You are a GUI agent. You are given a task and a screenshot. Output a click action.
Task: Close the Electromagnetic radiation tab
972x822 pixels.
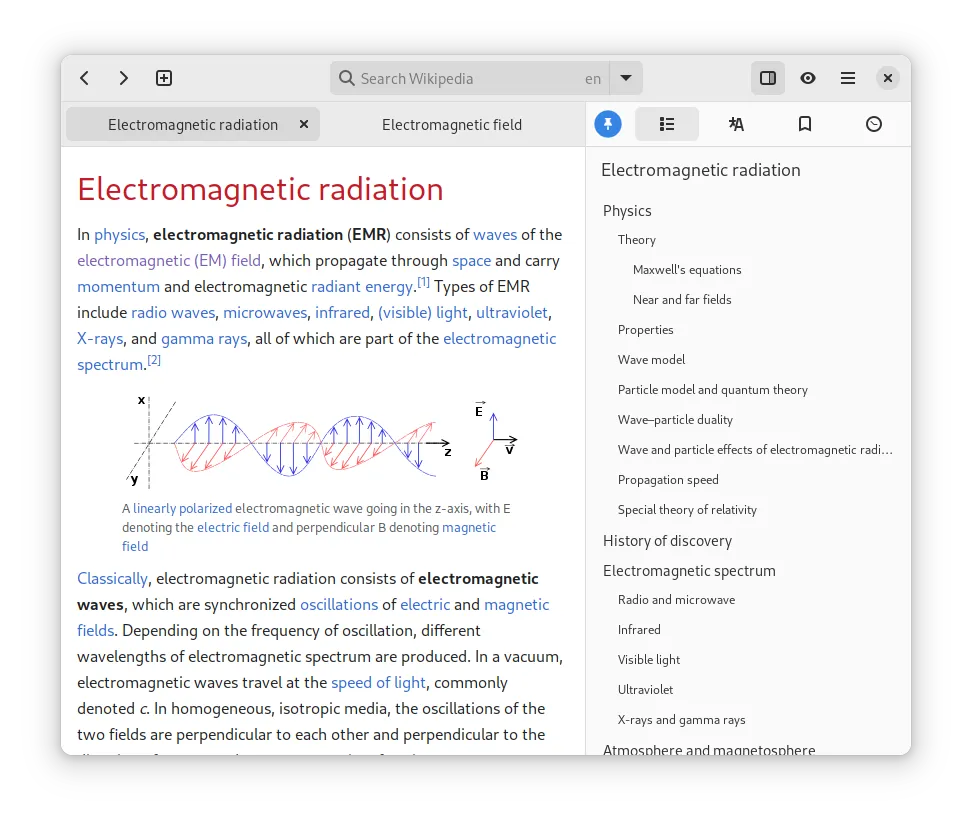coord(304,124)
